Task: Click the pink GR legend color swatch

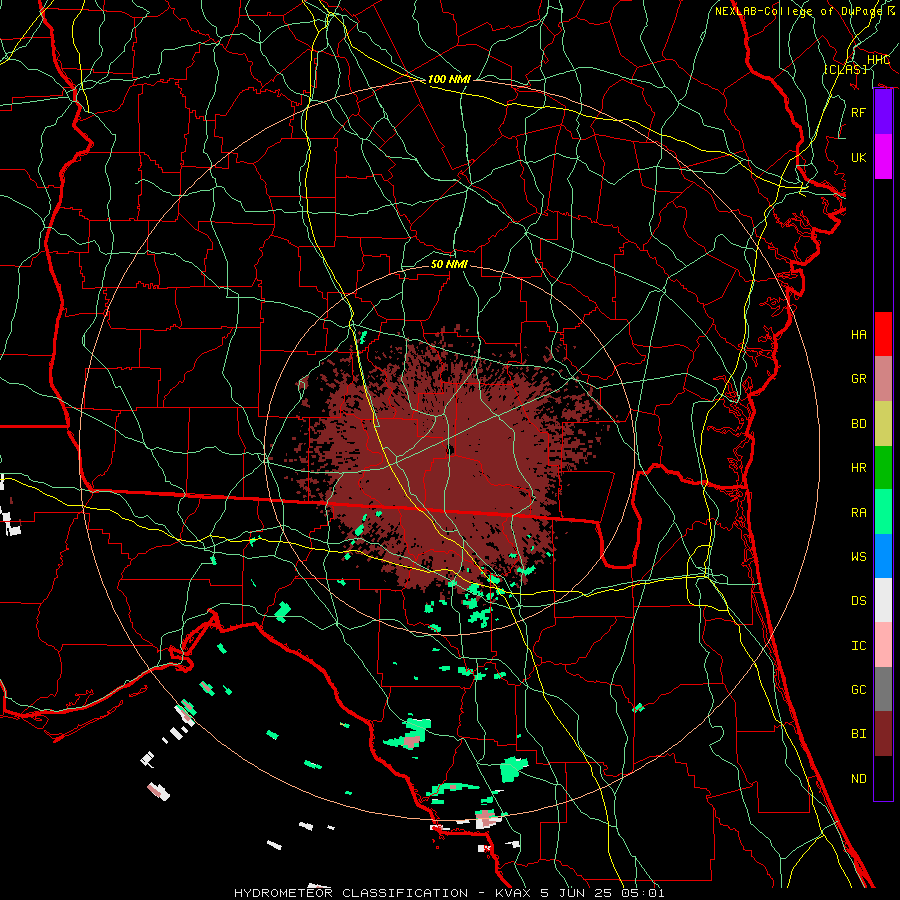Action: [x=883, y=379]
